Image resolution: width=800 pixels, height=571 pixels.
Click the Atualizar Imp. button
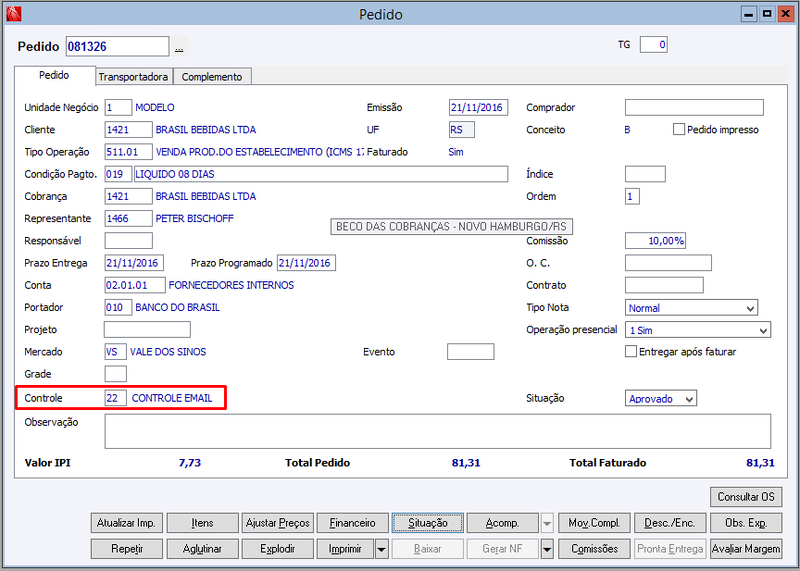click(127, 523)
